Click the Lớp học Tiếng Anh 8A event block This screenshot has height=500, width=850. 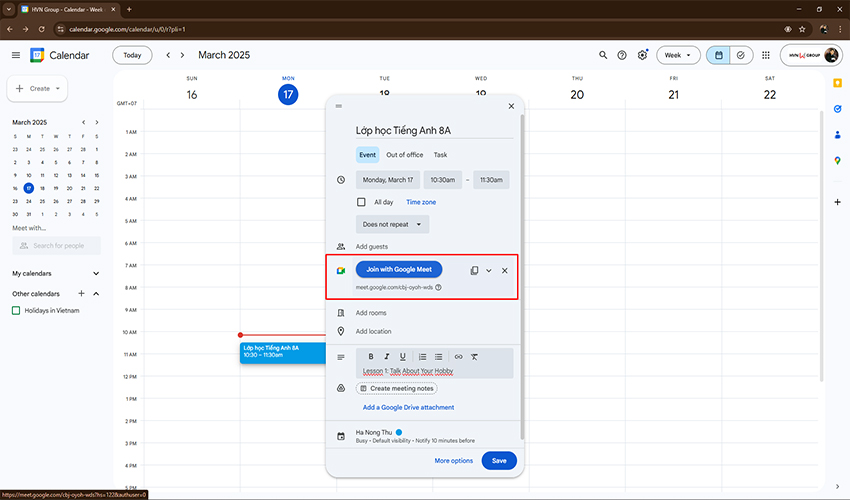point(283,353)
